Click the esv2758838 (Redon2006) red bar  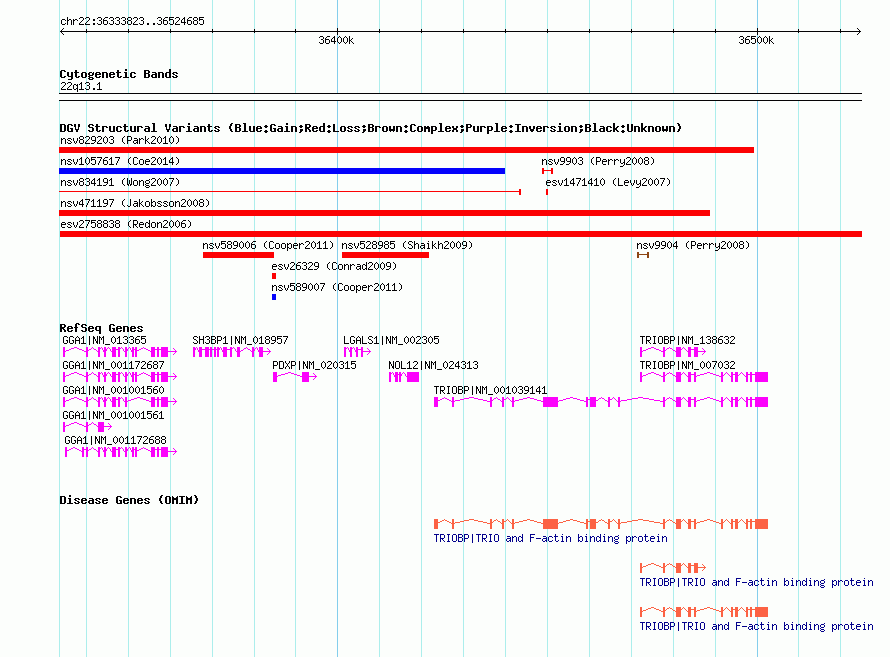[x=460, y=234]
